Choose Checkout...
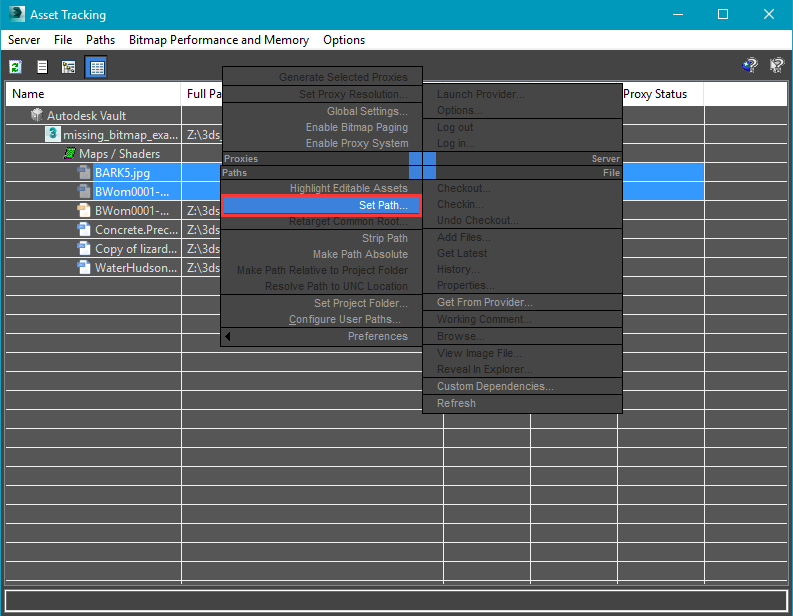 tap(463, 188)
